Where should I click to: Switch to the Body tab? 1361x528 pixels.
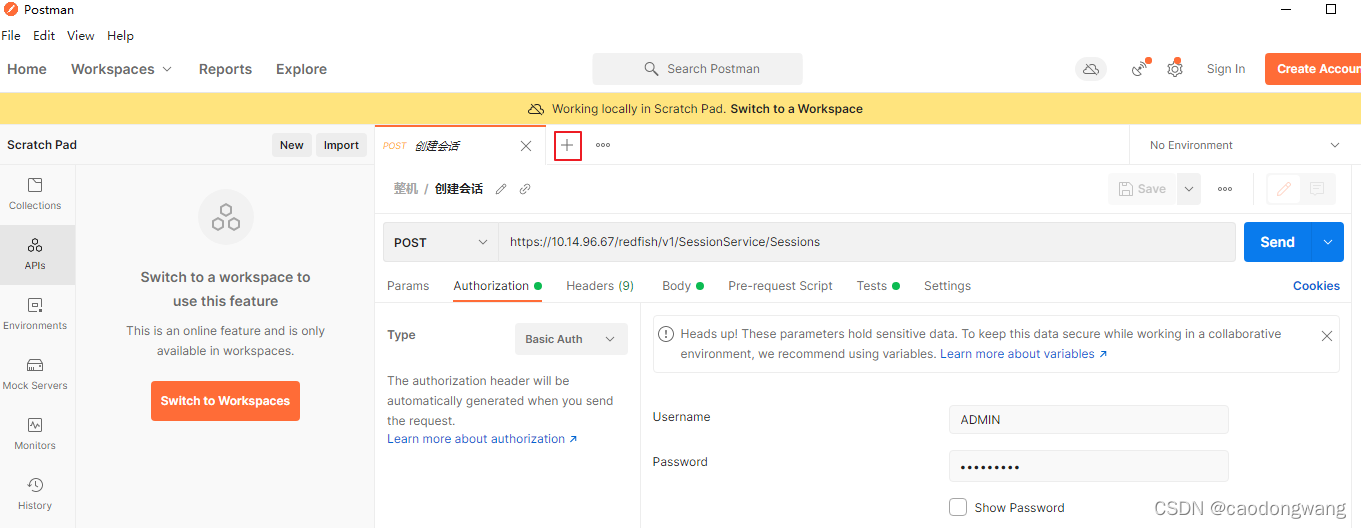click(683, 285)
